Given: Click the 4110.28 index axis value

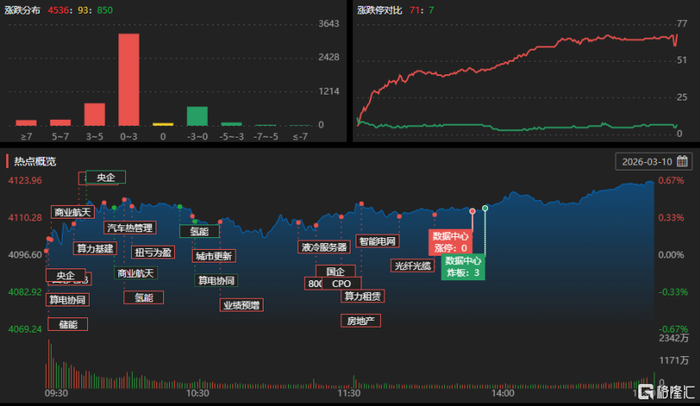Looking at the screenshot, I should [25, 218].
